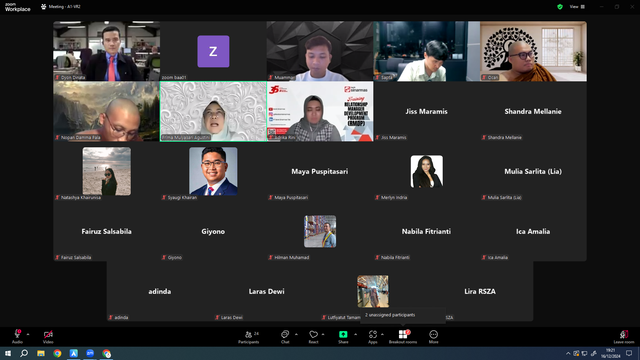Open the More options menu
Screen dimensions: 640x360
point(433,336)
